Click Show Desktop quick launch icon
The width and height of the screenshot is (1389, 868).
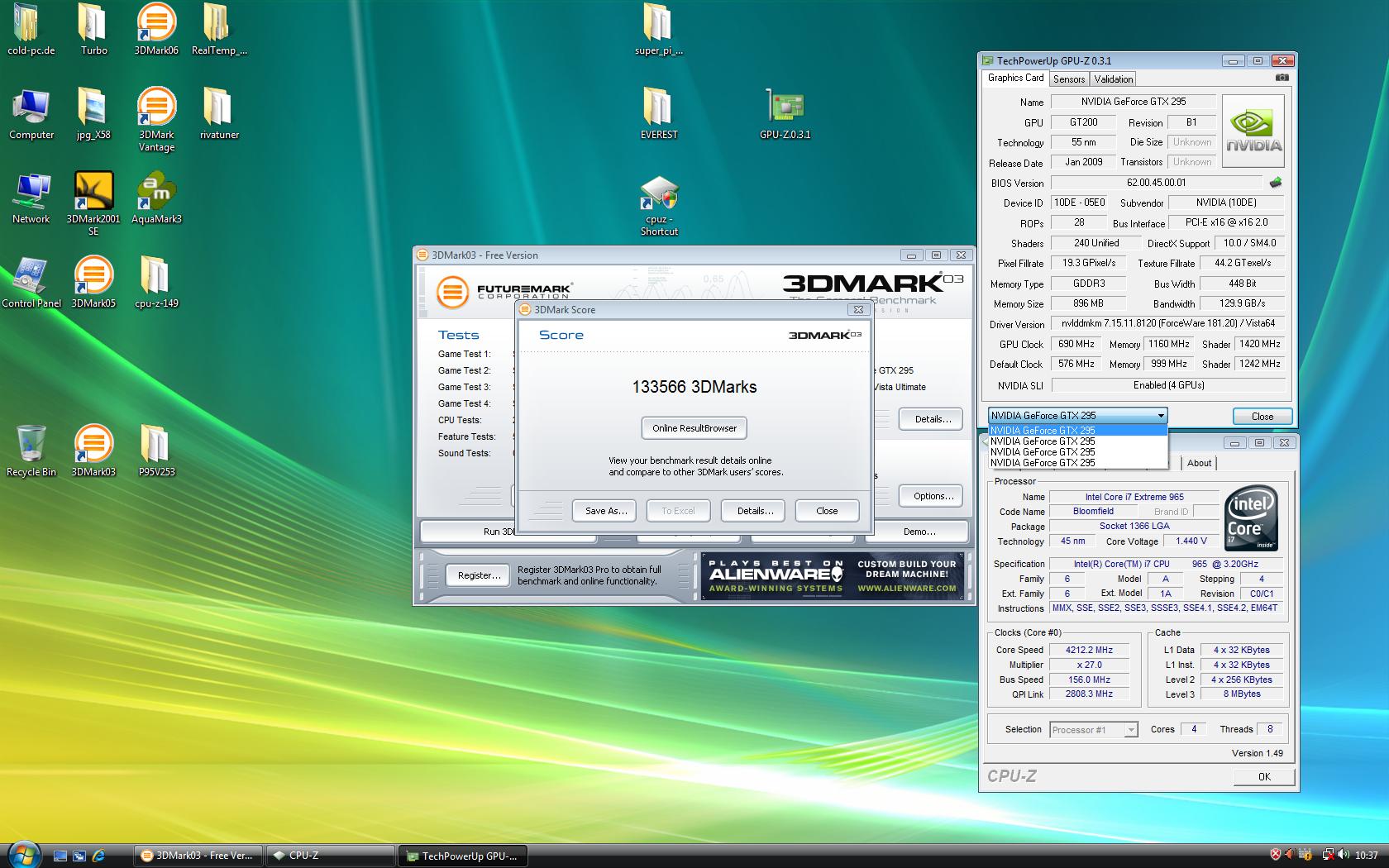click(60, 856)
